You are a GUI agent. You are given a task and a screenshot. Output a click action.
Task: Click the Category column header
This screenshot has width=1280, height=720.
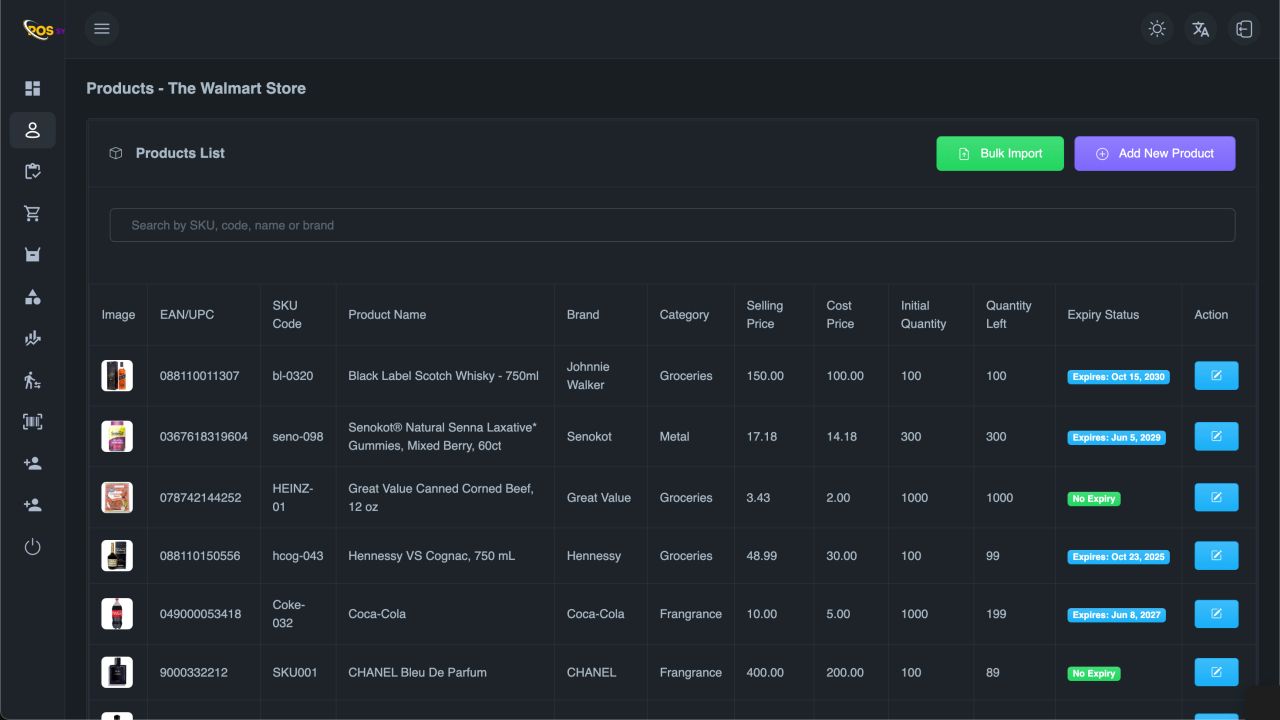[x=684, y=315]
